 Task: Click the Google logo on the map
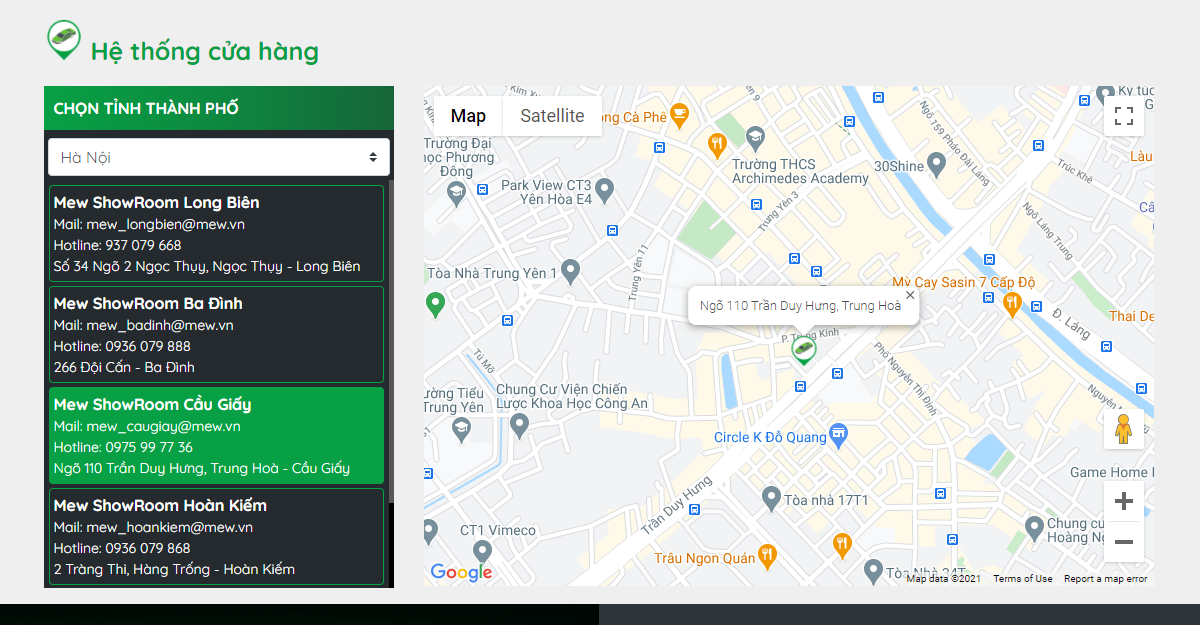461,571
